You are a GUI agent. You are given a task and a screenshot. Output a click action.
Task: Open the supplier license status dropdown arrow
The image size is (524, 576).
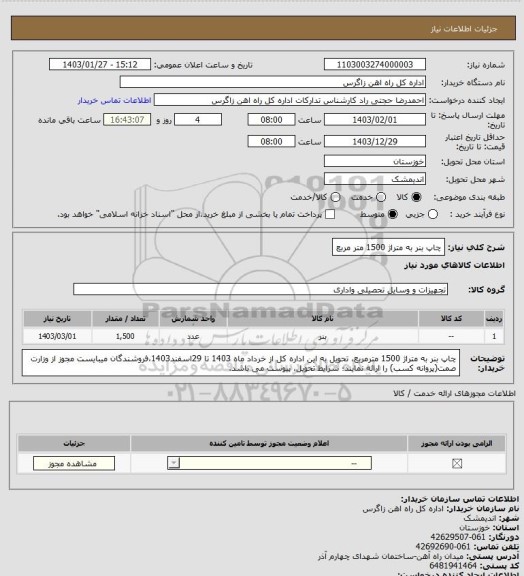point(173,463)
